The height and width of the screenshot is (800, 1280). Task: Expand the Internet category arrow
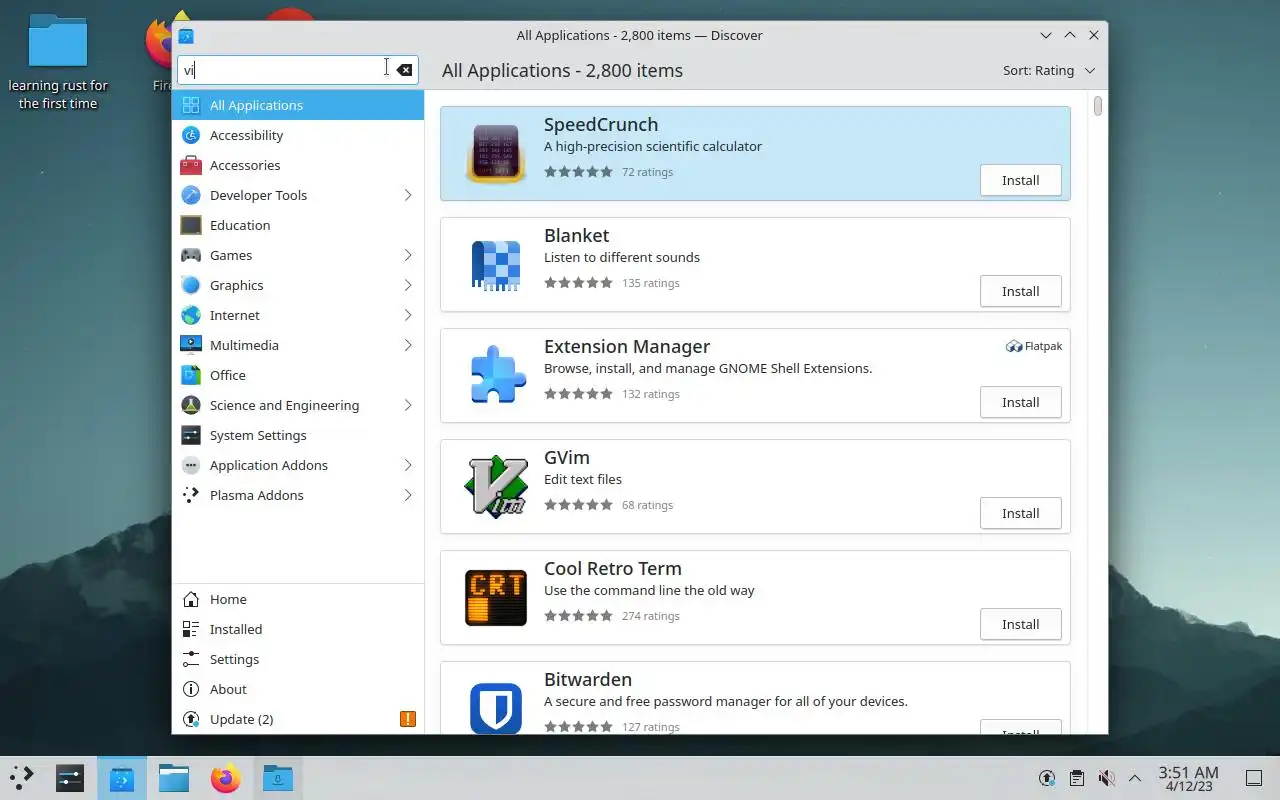(408, 315)
